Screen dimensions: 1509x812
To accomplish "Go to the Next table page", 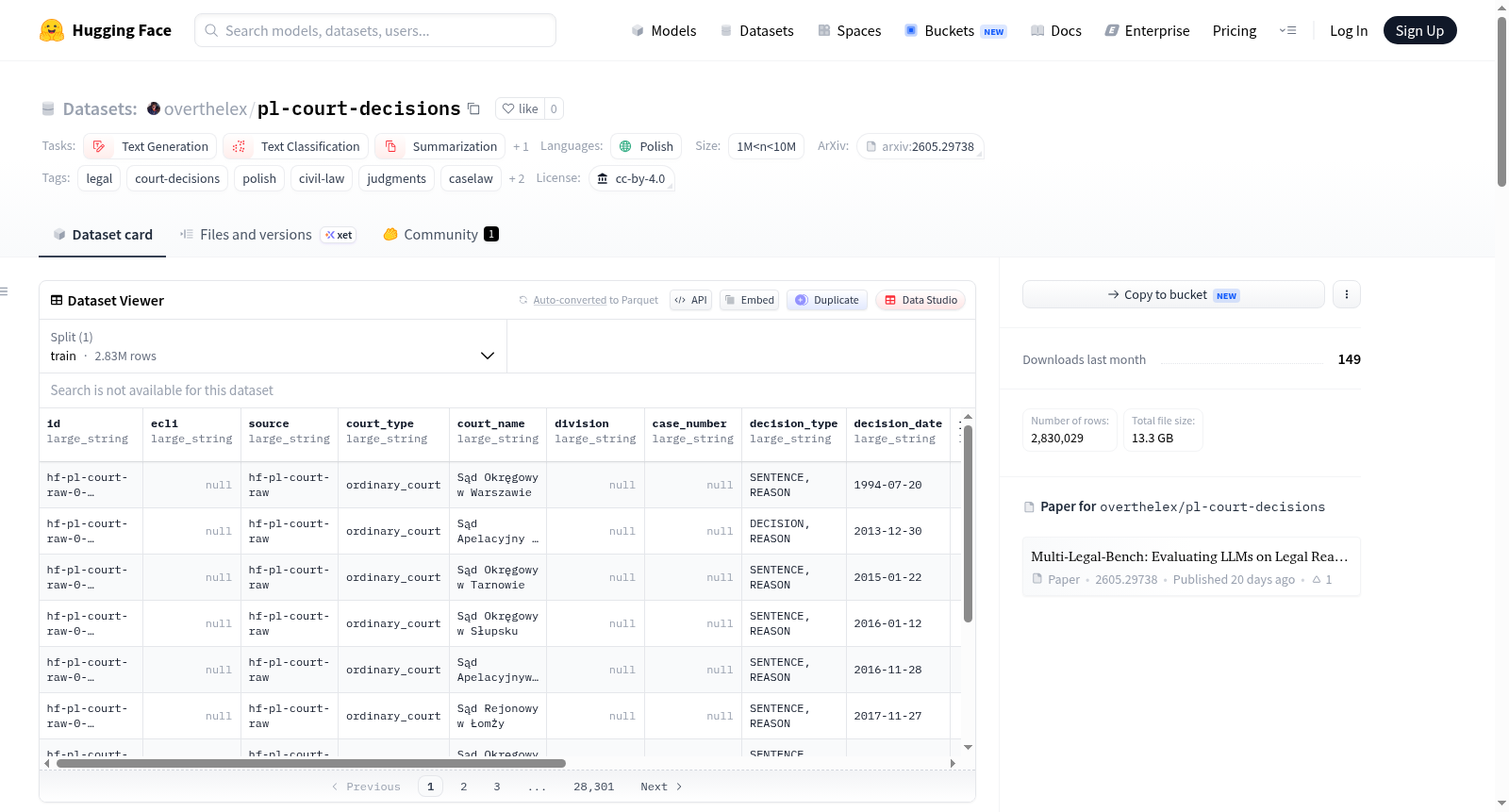I will click(661, 787).
